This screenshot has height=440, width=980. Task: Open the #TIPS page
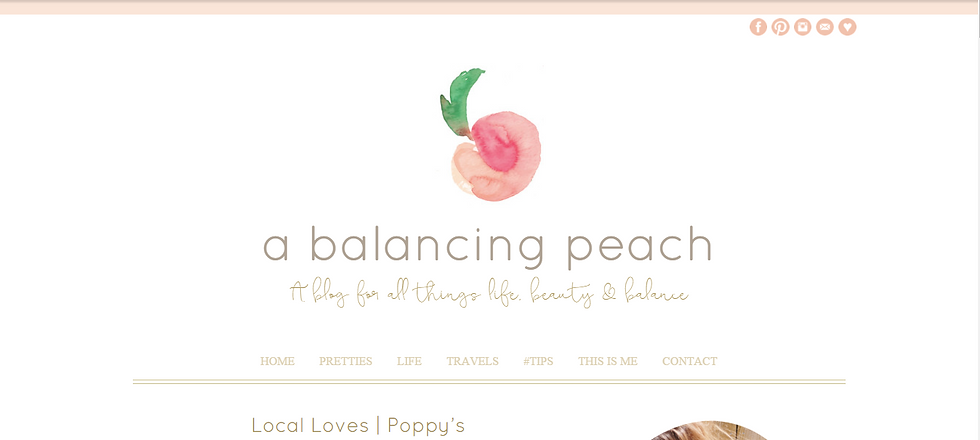pyautogui.click(x=538, y=361)
